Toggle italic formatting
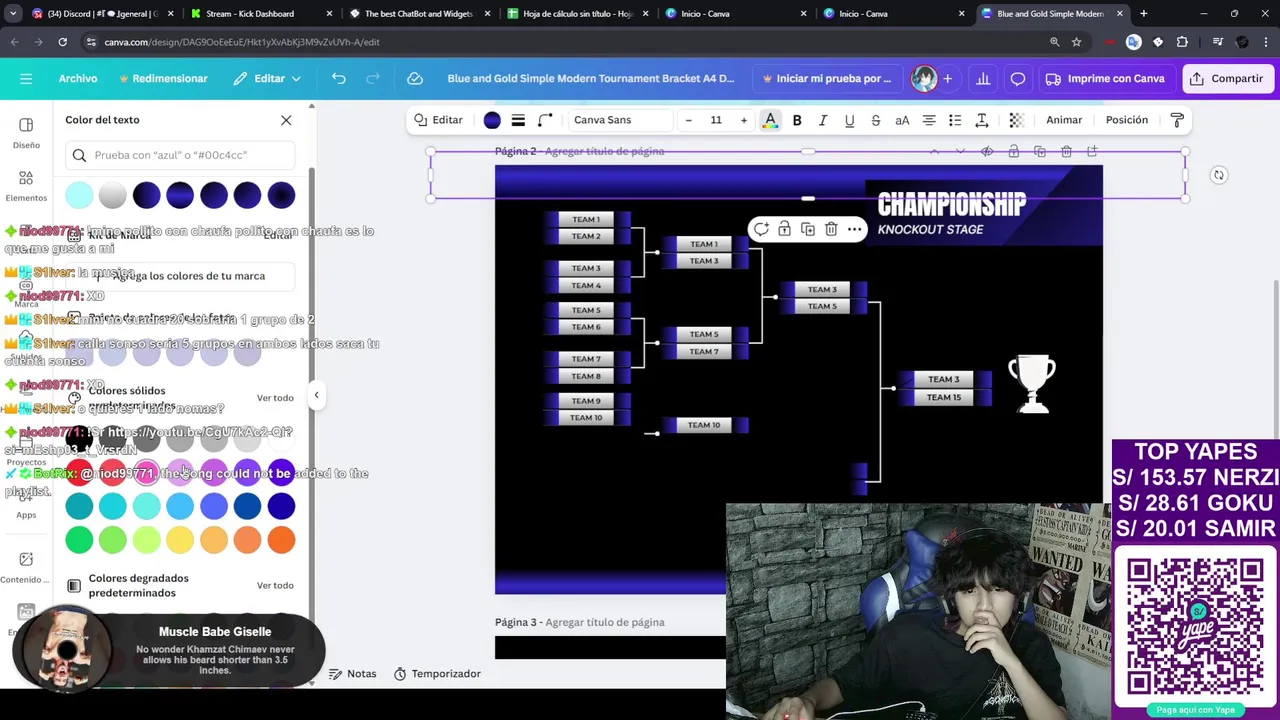The image size is (1280, 720). pos(823,120)
